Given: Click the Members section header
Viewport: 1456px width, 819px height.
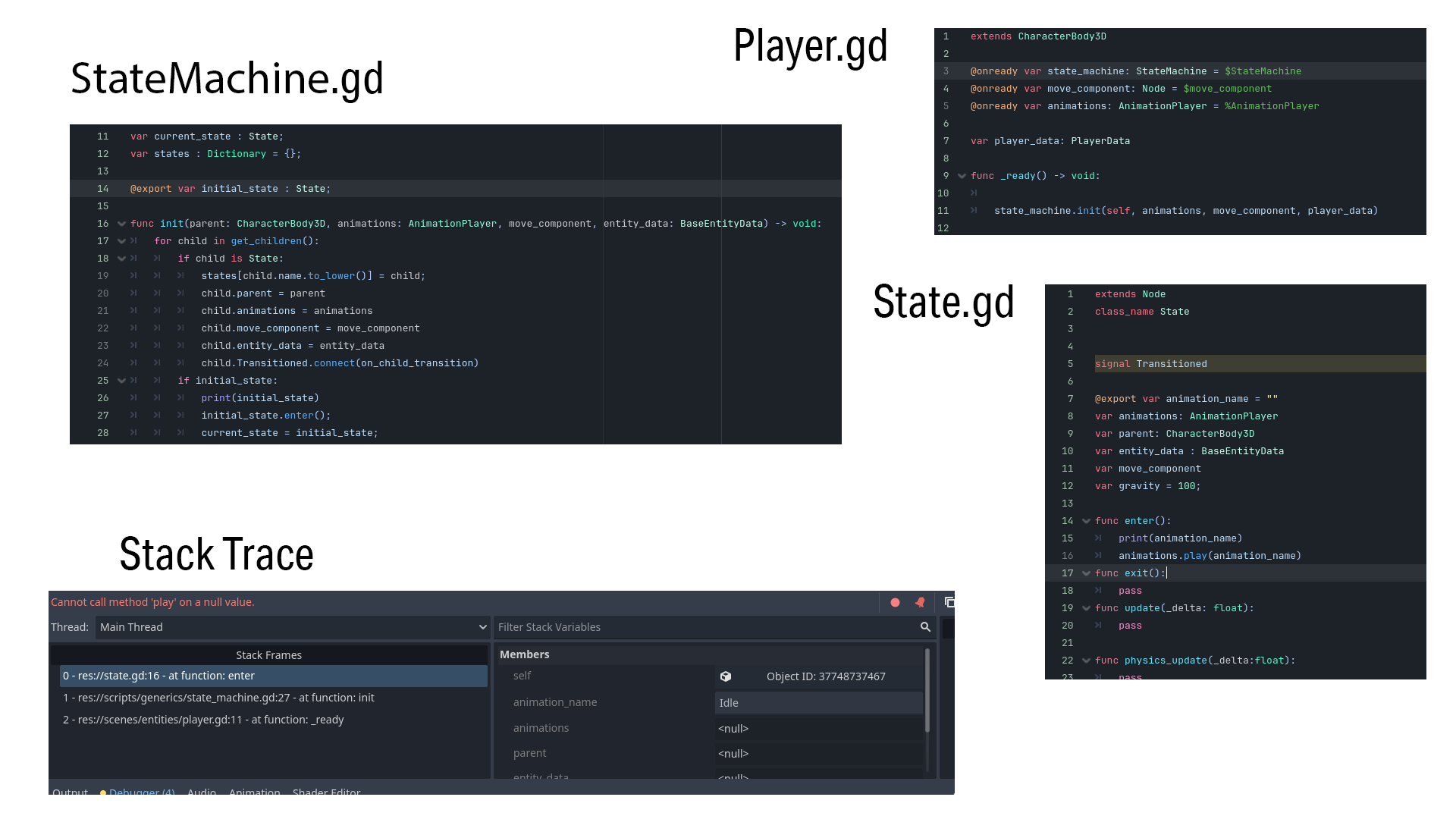Looking at the screenshot, I should [x=524, y=654].
